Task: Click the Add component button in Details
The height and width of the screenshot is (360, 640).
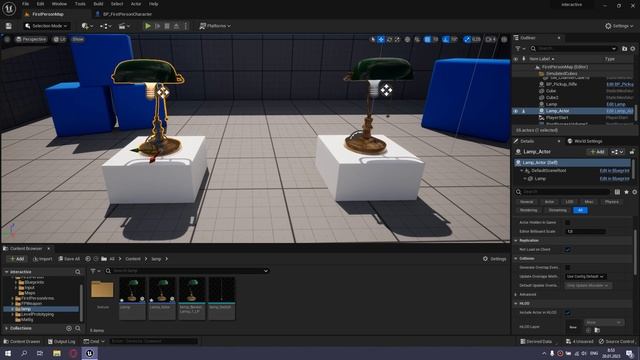Action: [x=597, y=152]
